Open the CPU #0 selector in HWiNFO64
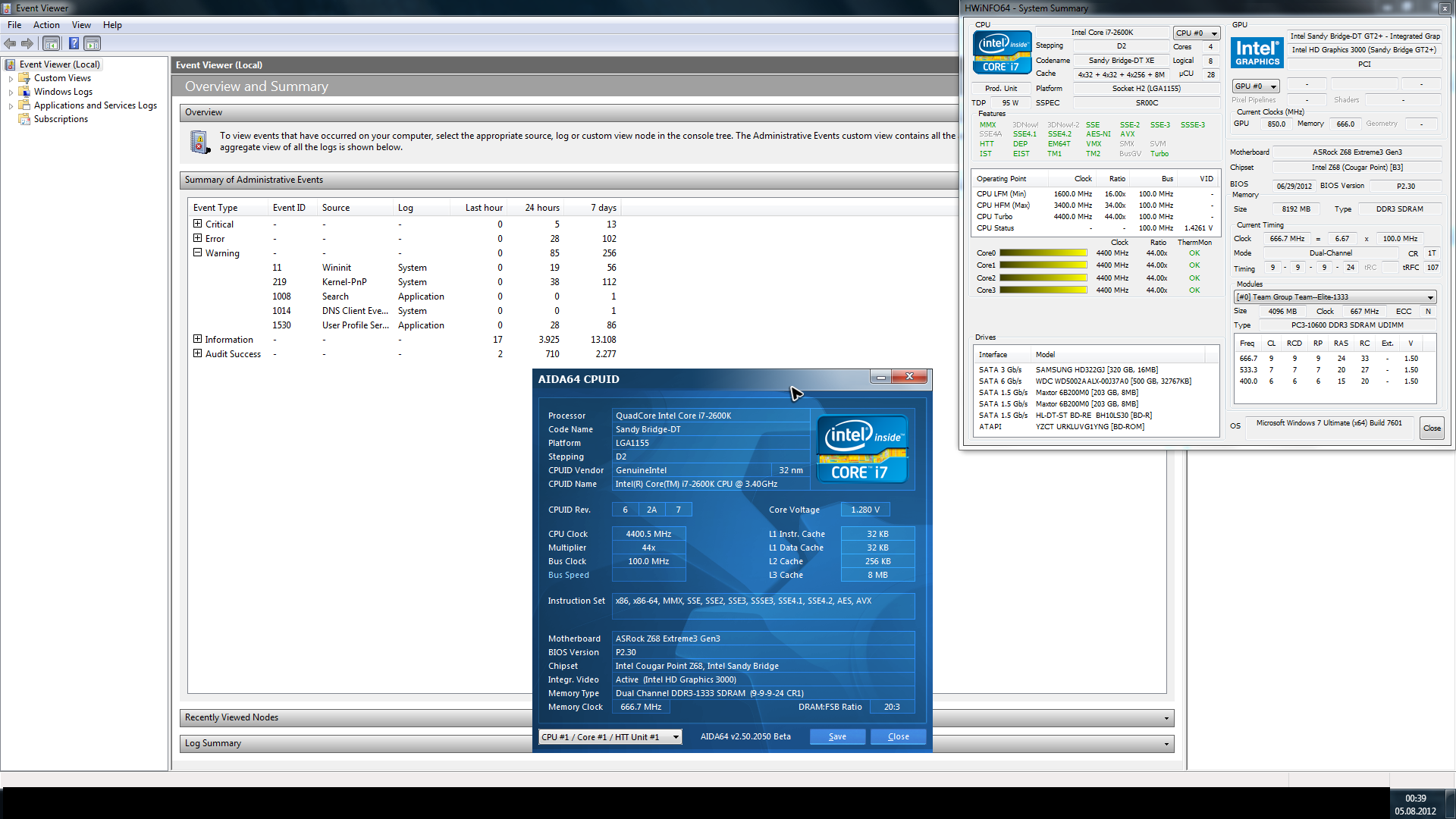This screenshot has height=819, width=1456. pos(1197,33)
